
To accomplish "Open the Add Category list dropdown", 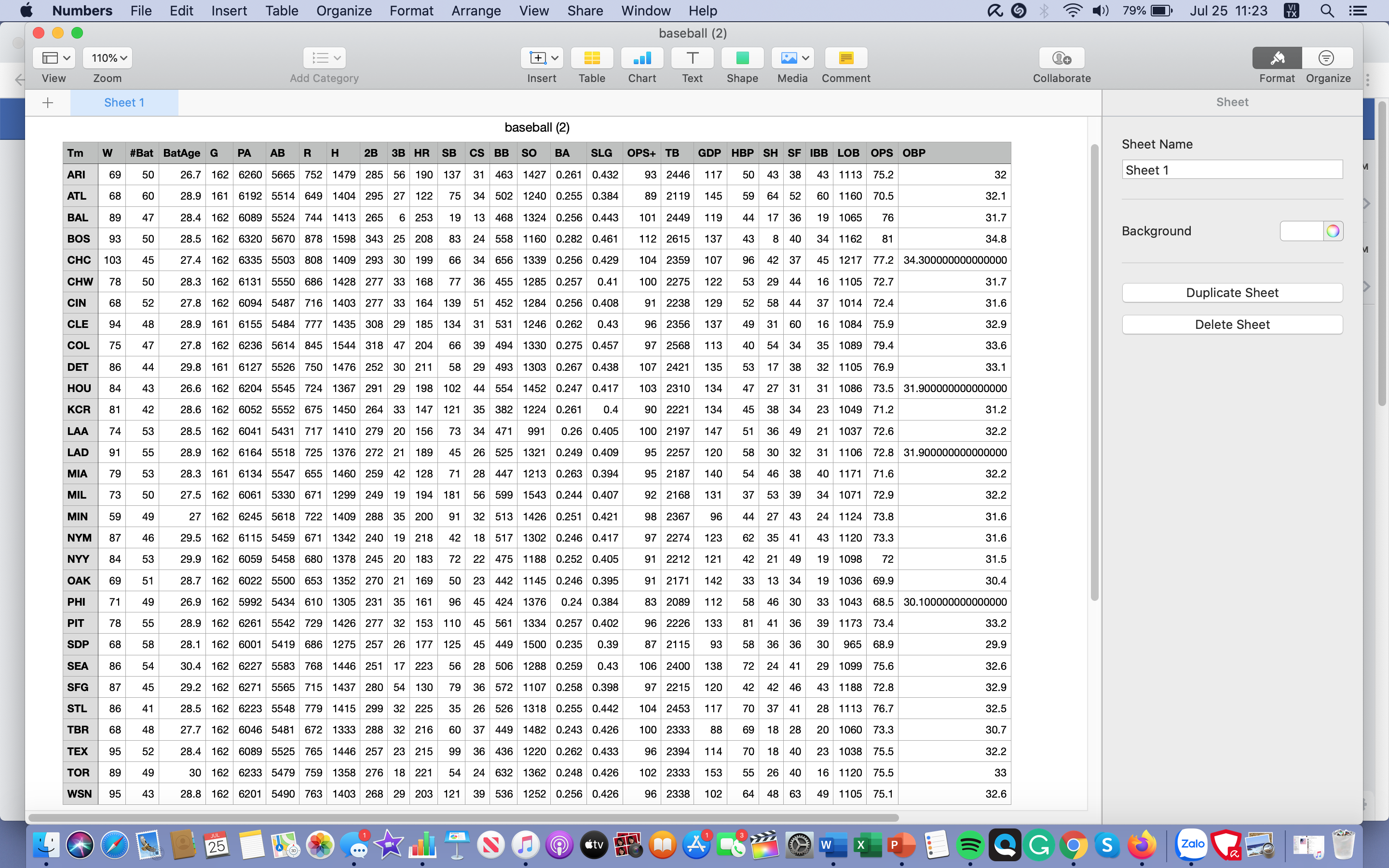I will (x=323, y=57).
